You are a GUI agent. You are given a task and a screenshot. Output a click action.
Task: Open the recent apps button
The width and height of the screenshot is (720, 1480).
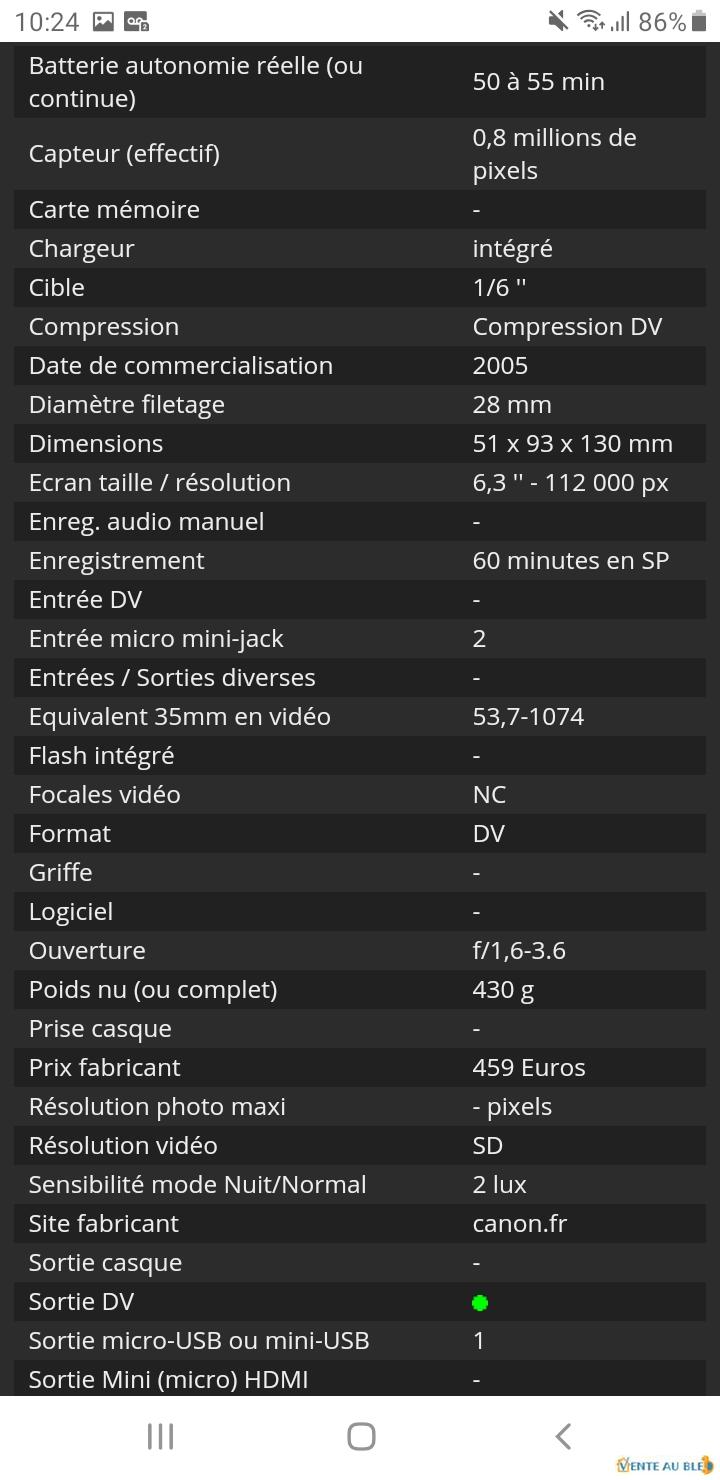coord(160,1437)
